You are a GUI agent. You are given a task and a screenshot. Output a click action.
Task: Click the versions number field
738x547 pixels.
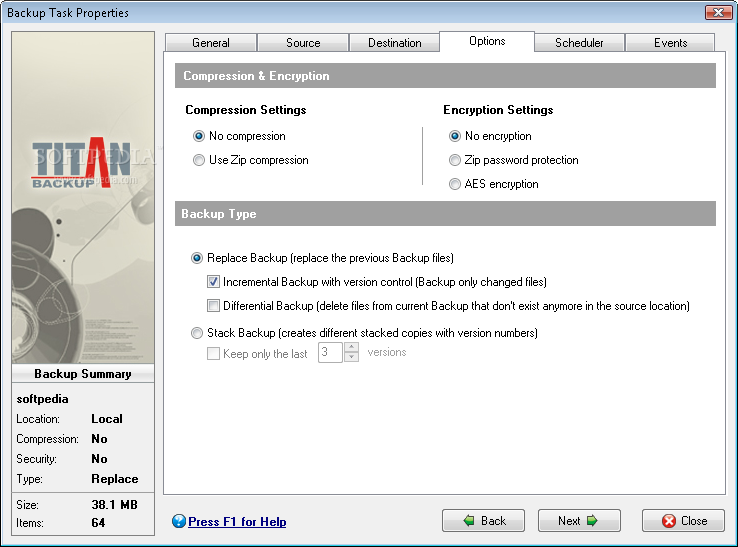tap(331, 352)
